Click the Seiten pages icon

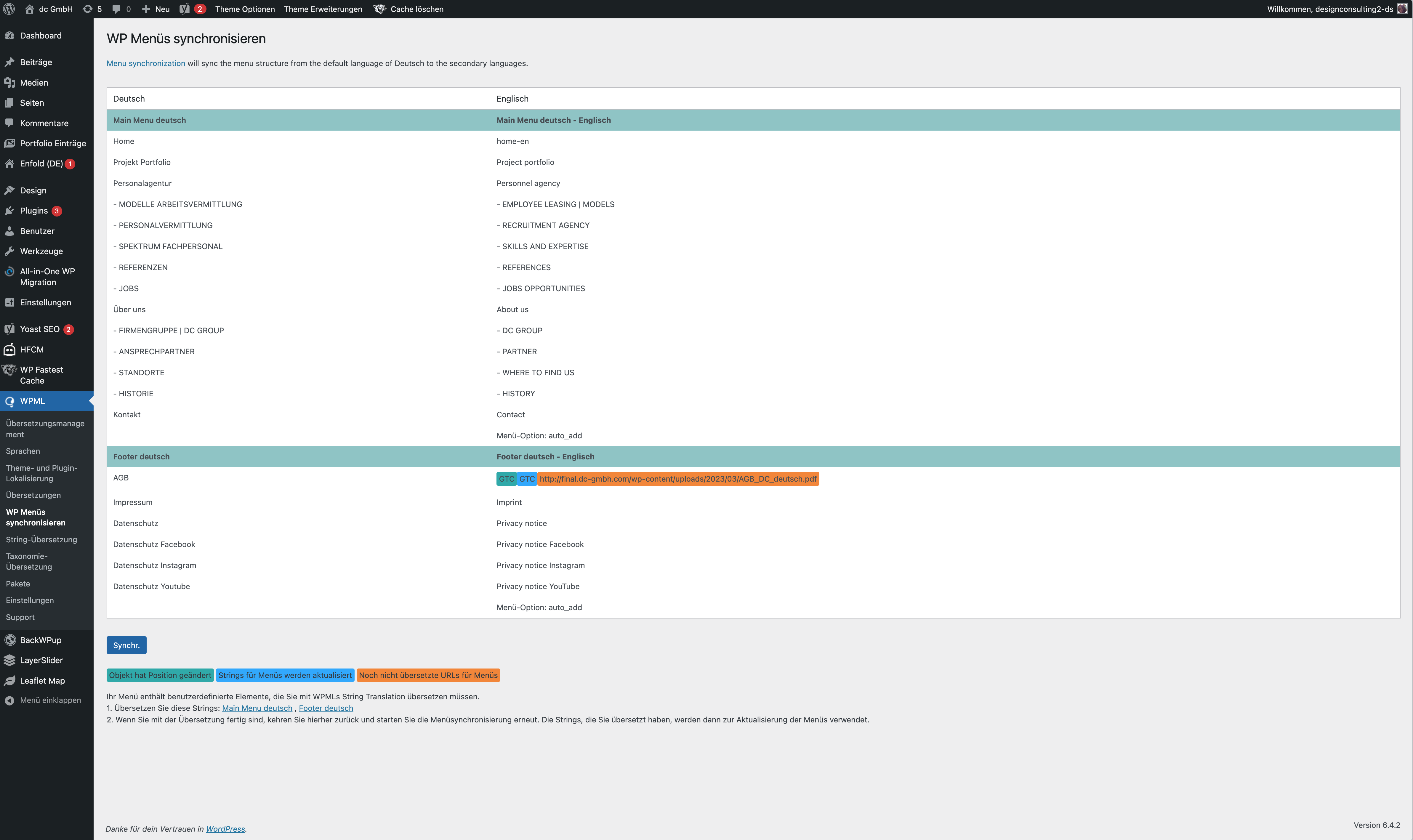(9, 103)
